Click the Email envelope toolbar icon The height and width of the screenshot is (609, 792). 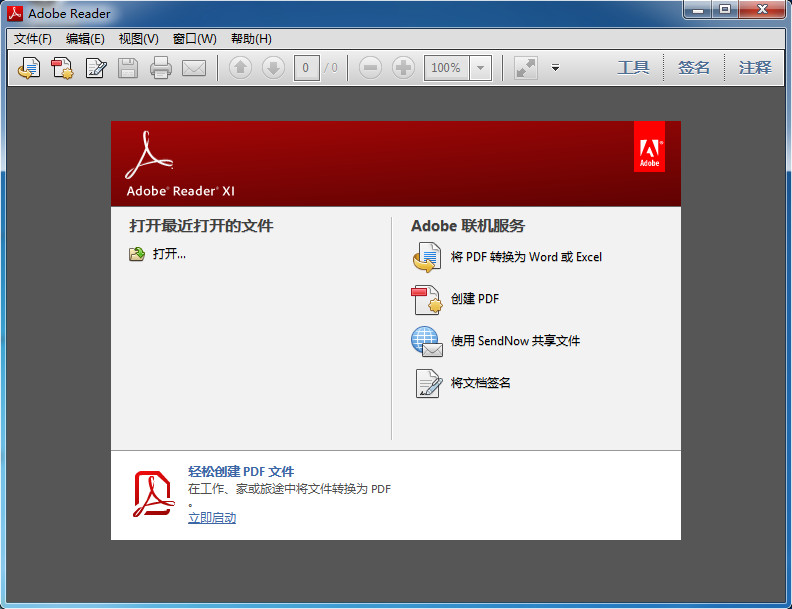(194, 68)
